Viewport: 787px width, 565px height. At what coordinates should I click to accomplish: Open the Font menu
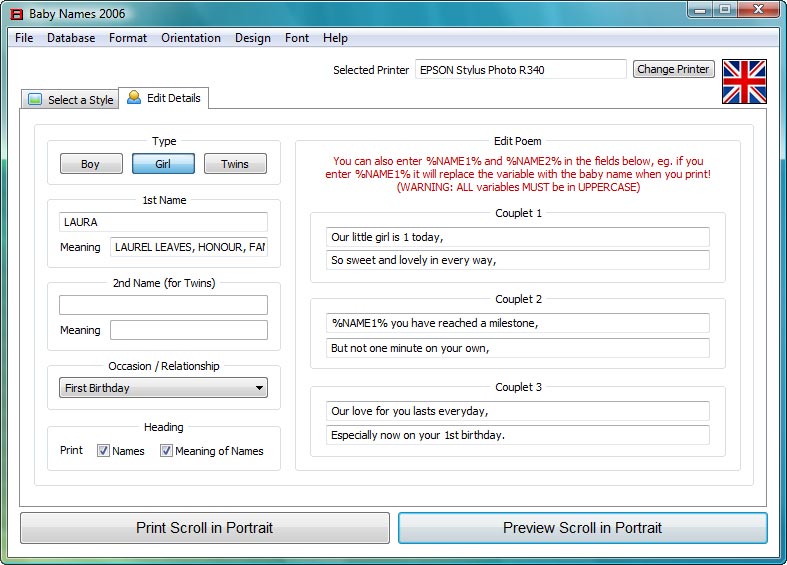(x=297, y=38)
